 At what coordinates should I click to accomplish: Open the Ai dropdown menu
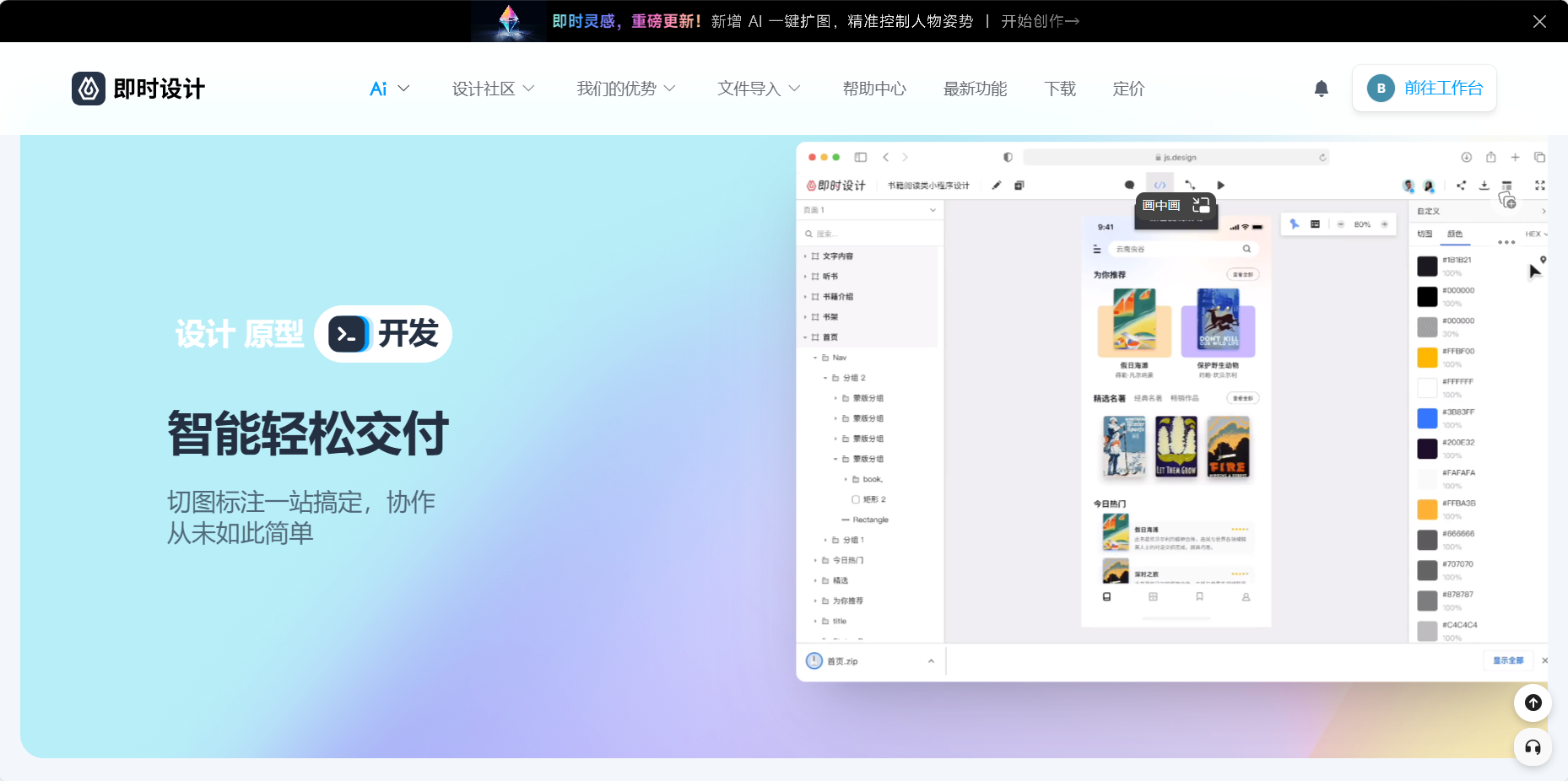[389, 89]
